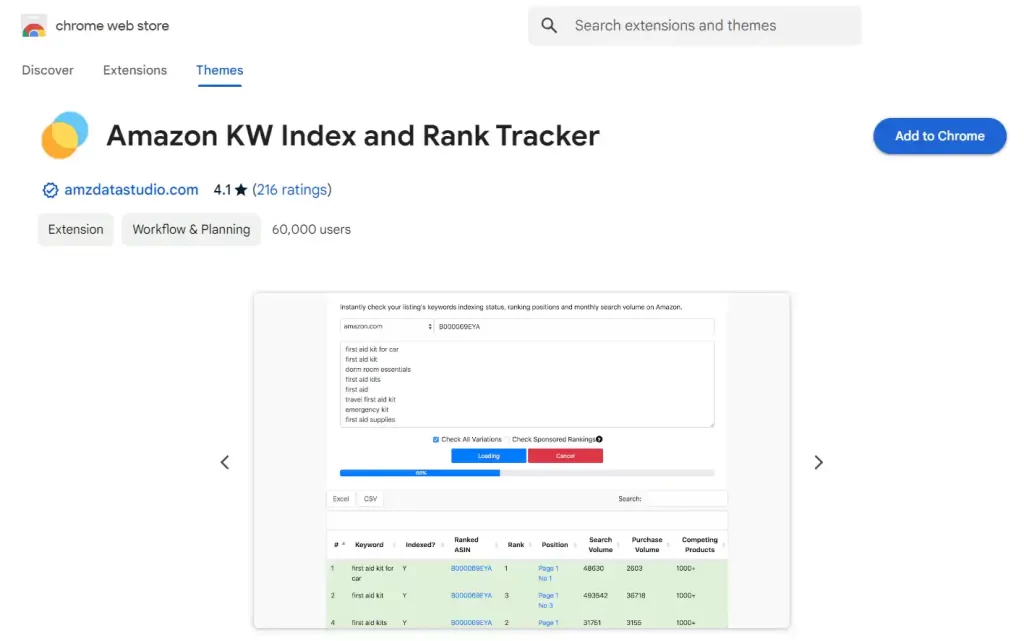Open B000069EYA link in first aid kit row
The width and height of the screenshot is (1024, 641).
(471, 596)
